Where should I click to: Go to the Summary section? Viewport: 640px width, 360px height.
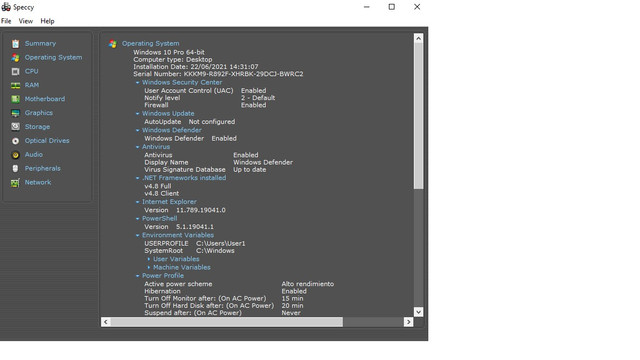40,43
